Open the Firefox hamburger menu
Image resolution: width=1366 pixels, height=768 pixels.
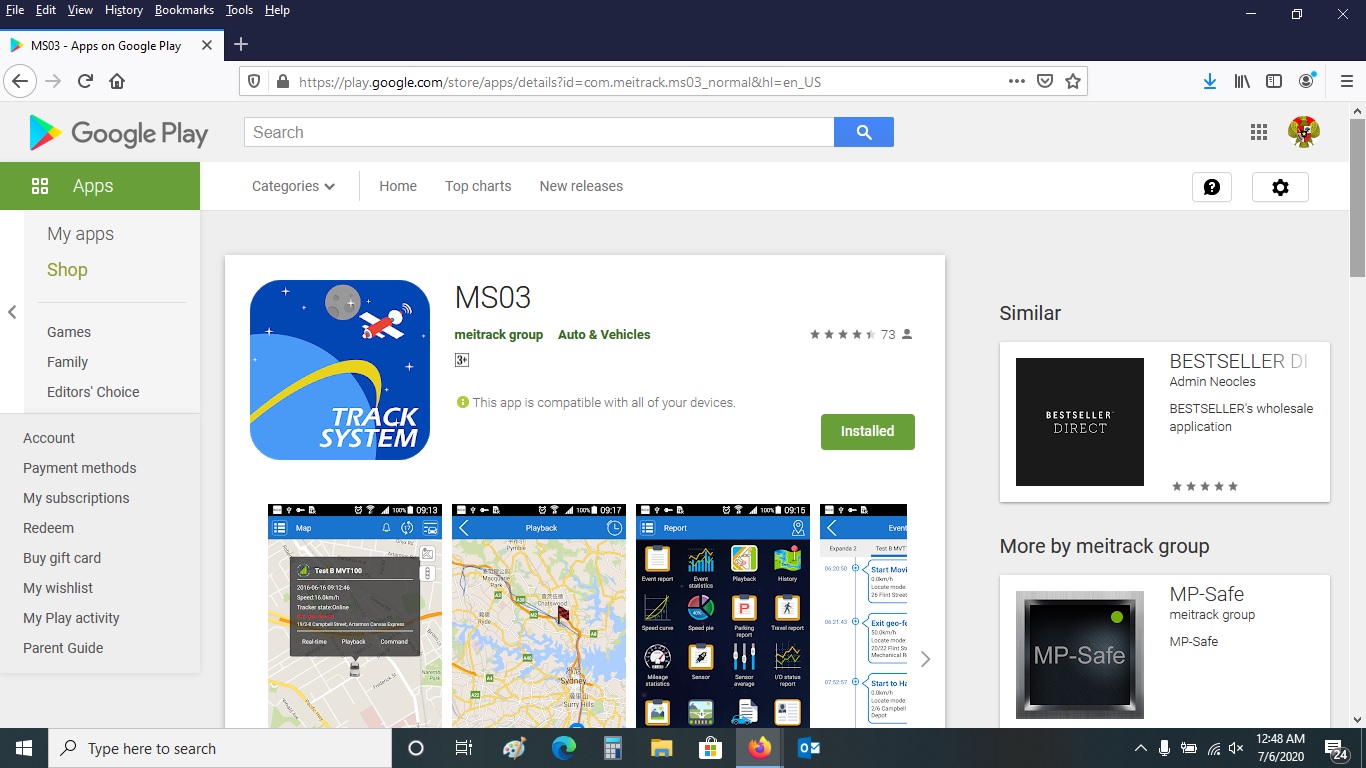tap(1346, 81)
